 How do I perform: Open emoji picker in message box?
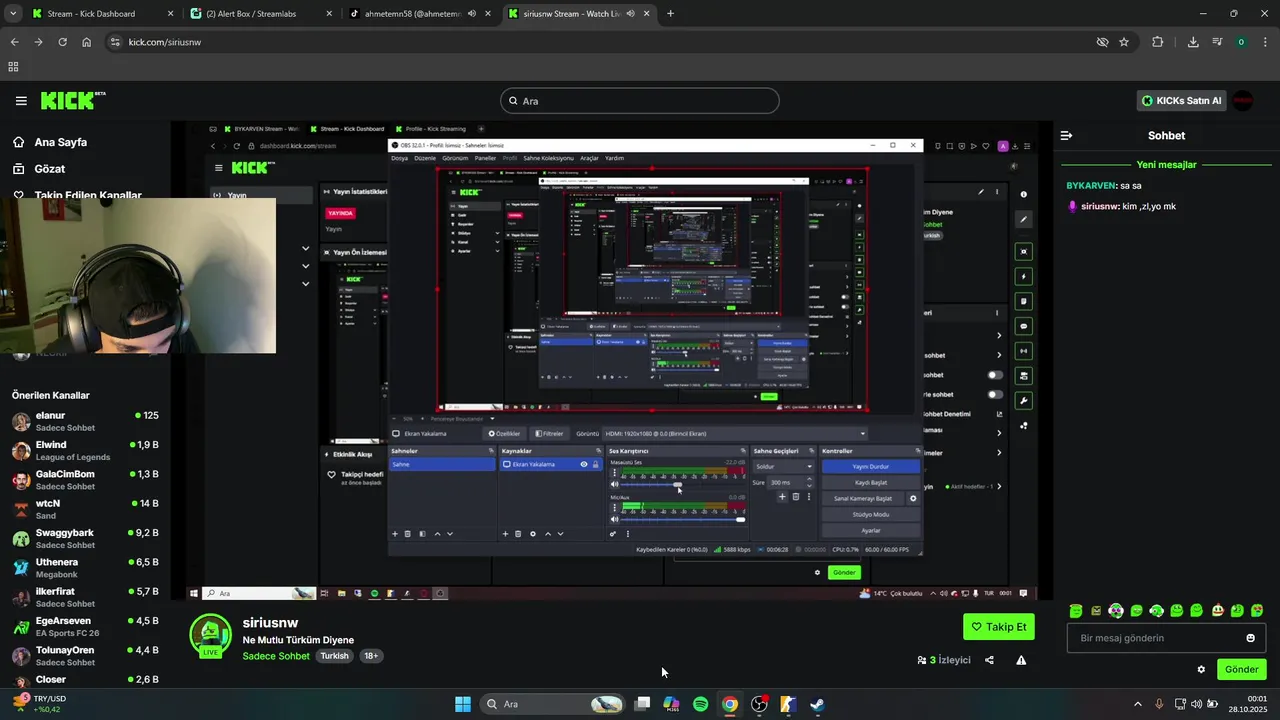(x=1250, y=638)
